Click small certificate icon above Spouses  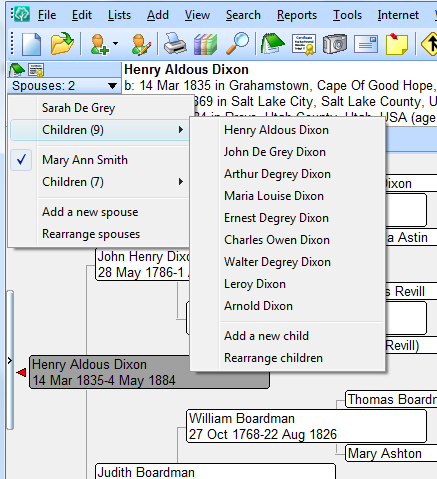[36, 70]
